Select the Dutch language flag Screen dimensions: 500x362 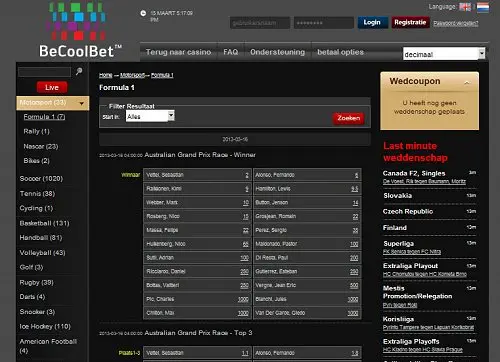[483, 7]
